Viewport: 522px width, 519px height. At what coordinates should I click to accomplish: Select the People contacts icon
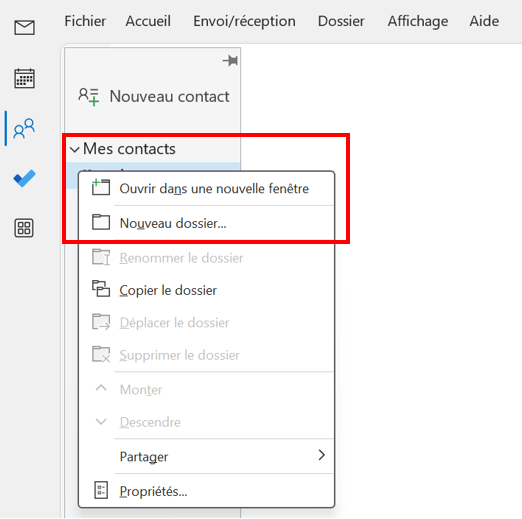tap(24, 128)
